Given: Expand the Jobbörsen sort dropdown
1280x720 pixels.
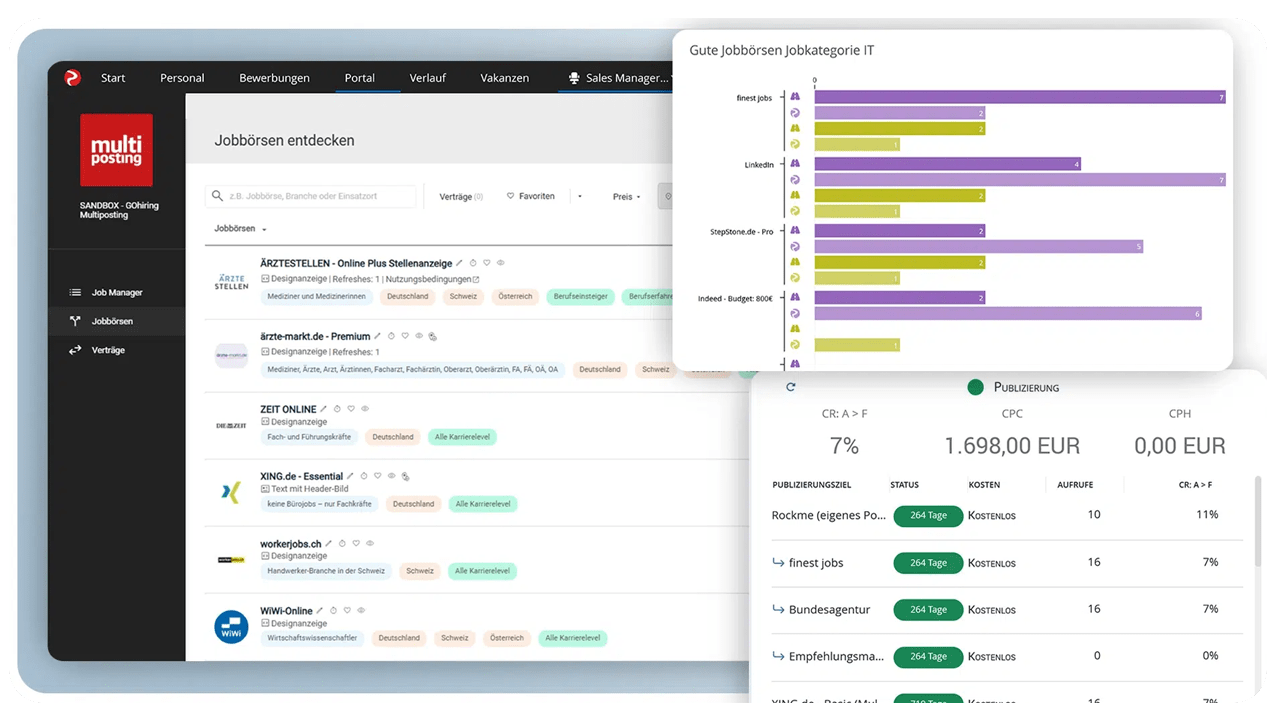Looking at the screenshot, I should [240, 229].
